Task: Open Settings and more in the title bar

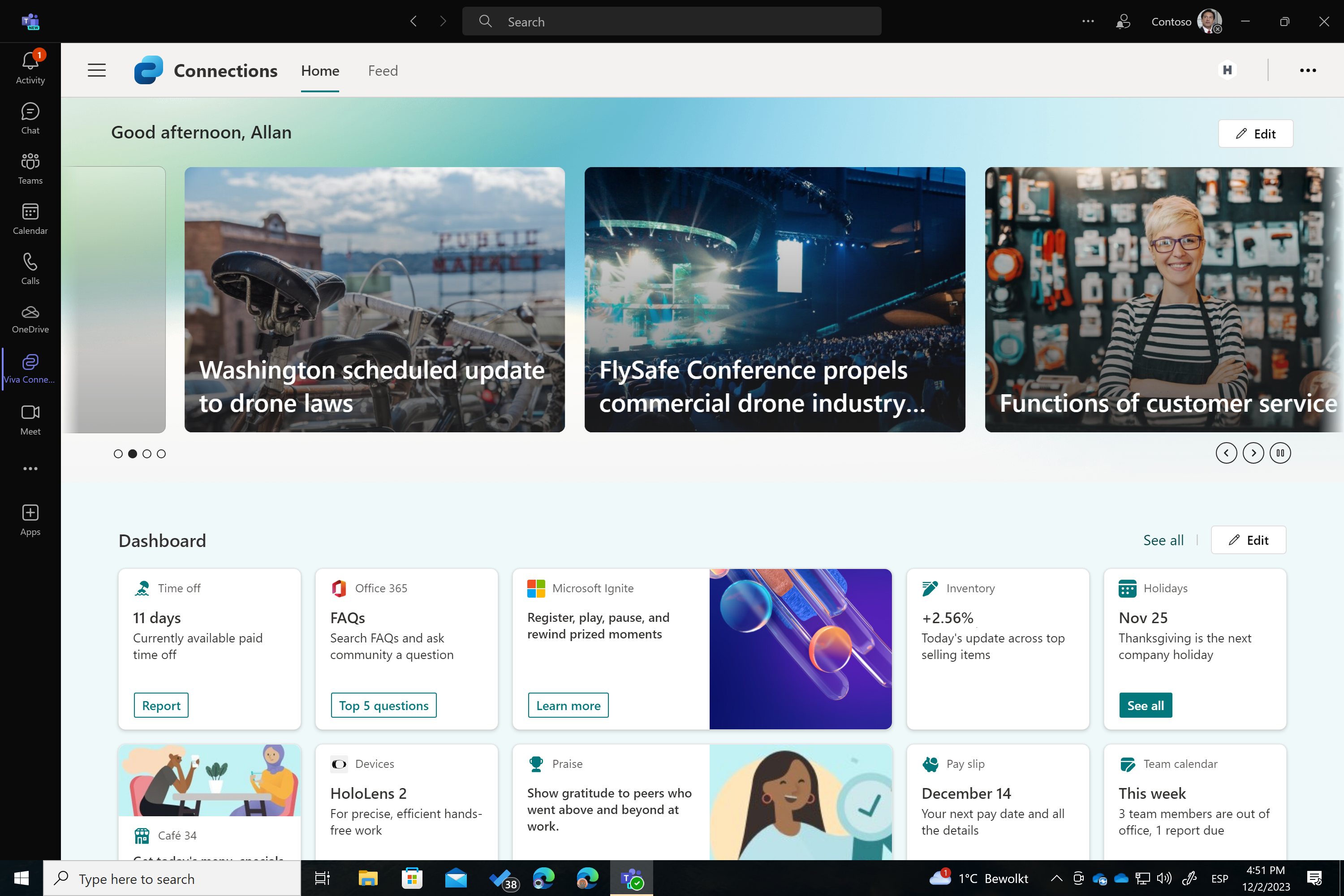Action: tap(1087, 21)
